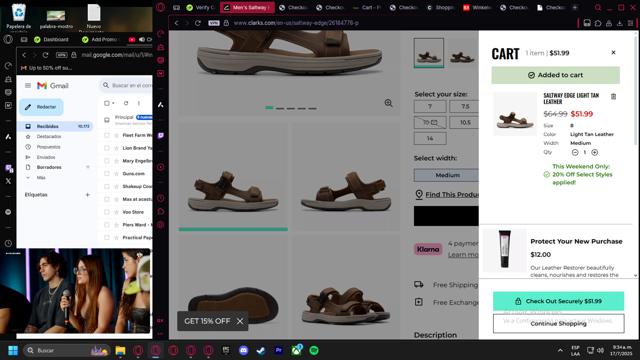Image resolution: width=640 pixels, height=360 pixels.
Task: Decrease cart quantity with minus button
Action: (x=575, y=152)
